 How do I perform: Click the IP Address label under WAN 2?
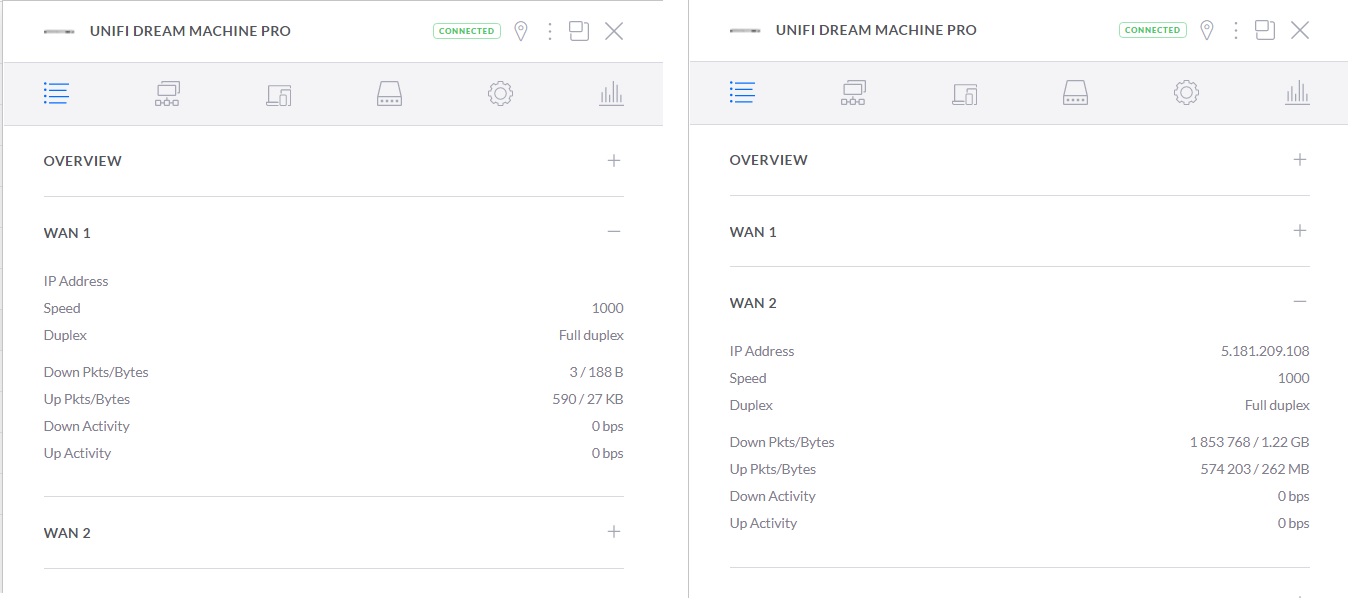click(x=762, y=351)
